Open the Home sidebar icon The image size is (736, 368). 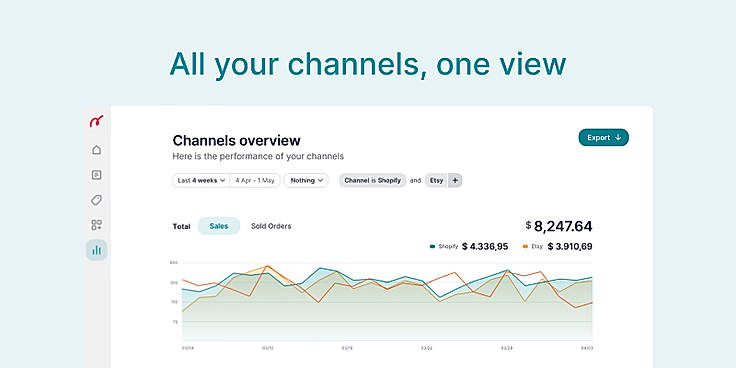[x=96, y=150]
